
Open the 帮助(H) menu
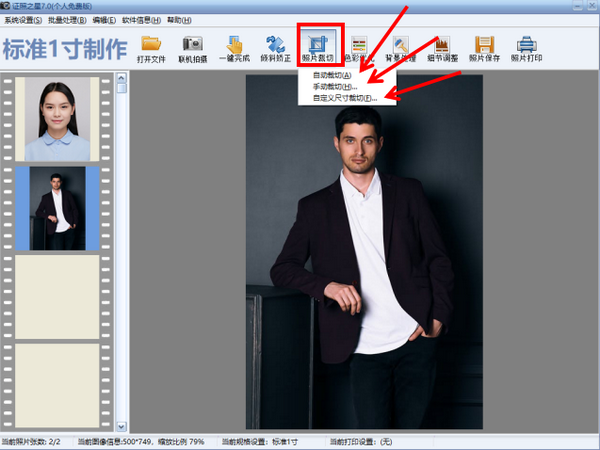(x=180, y=20)
